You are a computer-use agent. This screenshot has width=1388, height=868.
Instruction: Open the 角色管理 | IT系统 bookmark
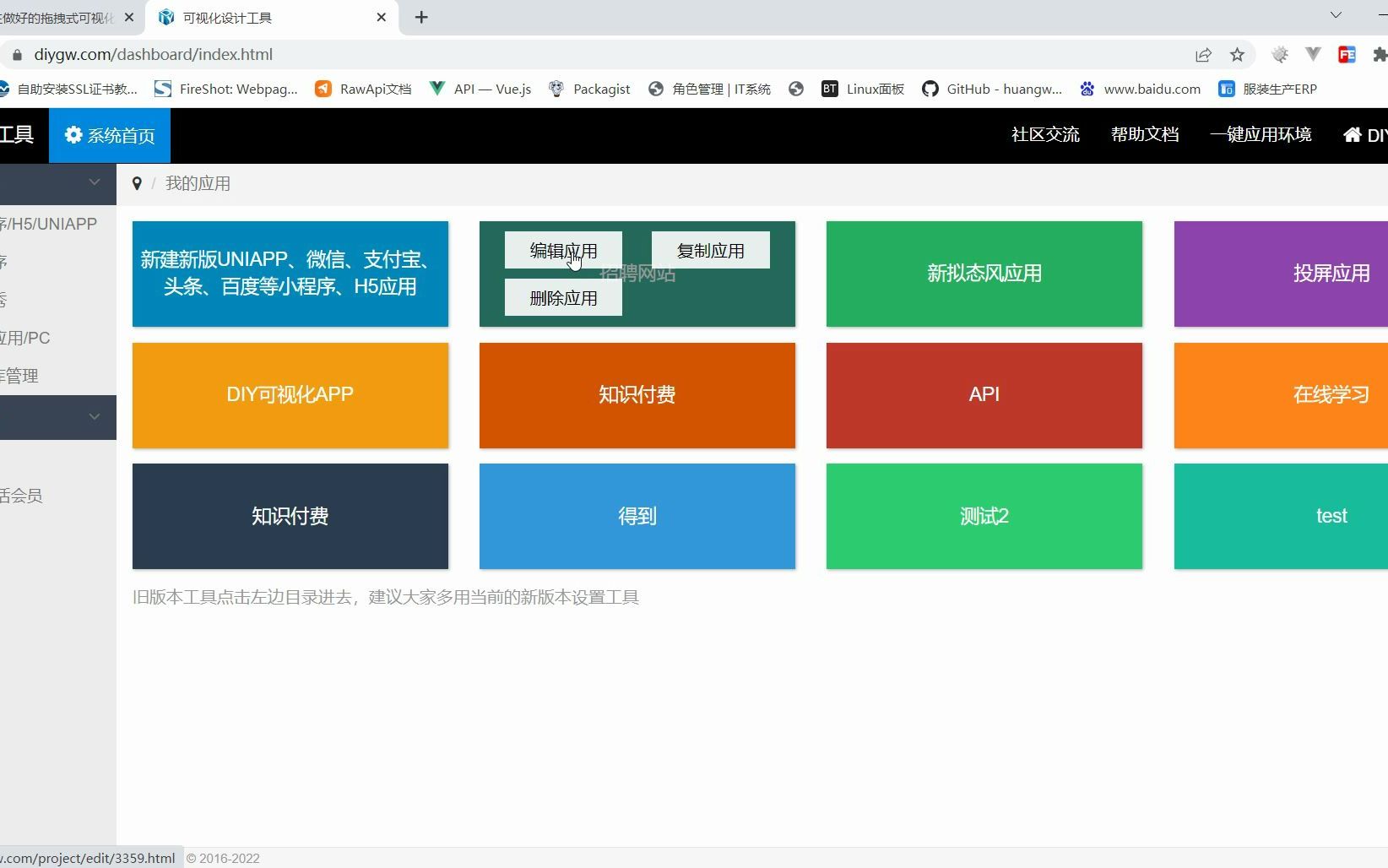coord(709,89)
